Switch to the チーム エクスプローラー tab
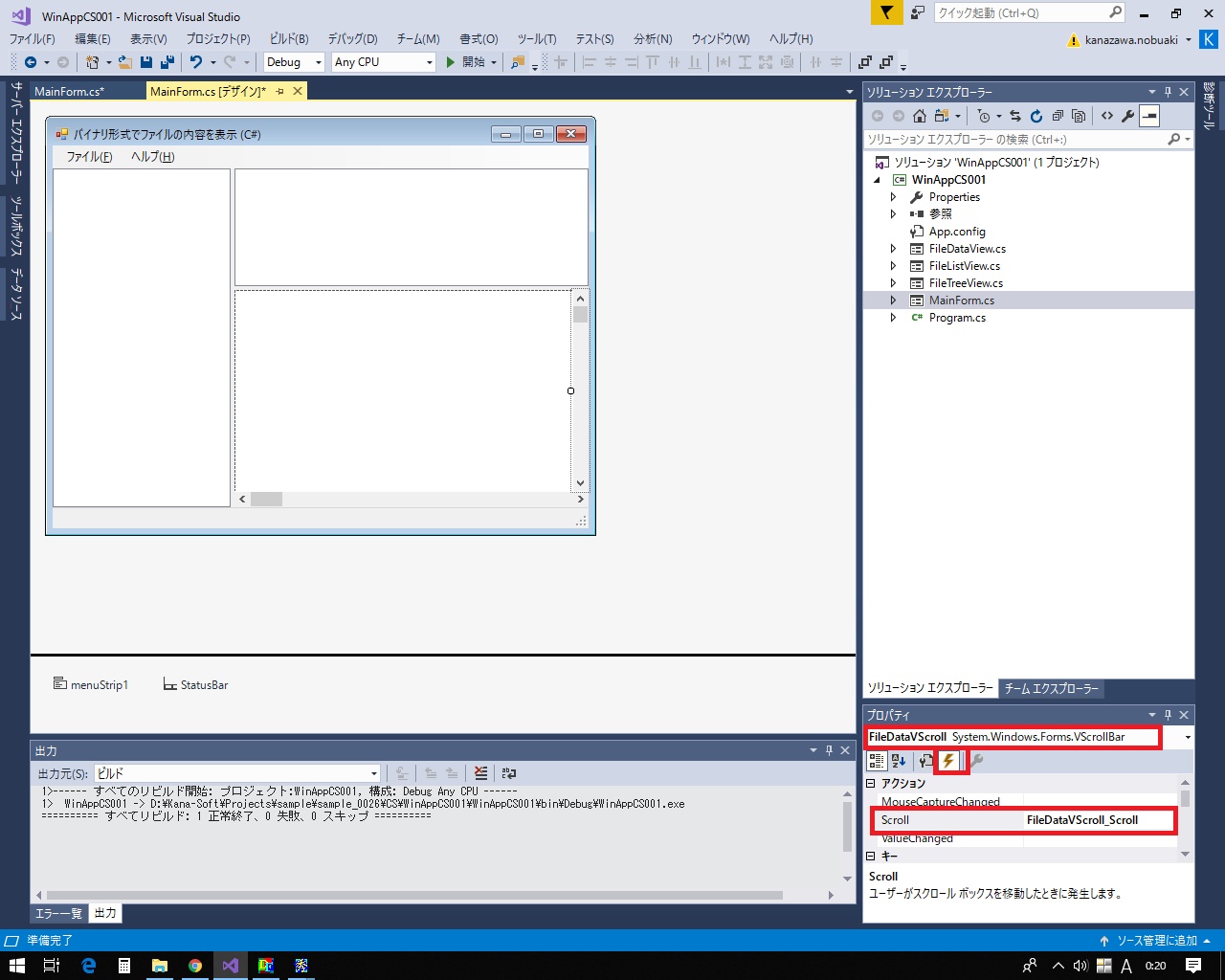1225x980 pixels. [x=1051, y=688]
